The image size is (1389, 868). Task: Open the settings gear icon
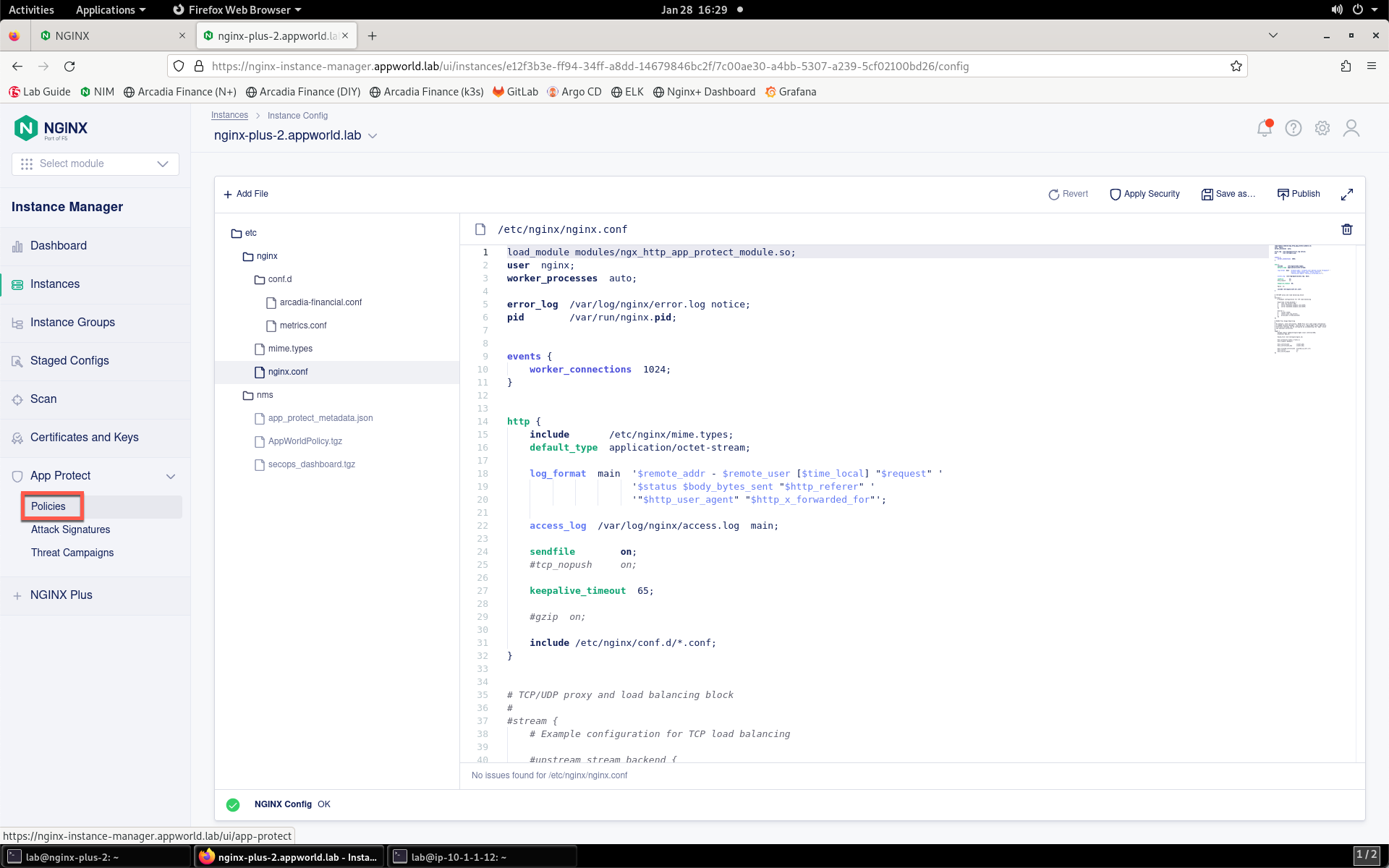click(1322, 128)
